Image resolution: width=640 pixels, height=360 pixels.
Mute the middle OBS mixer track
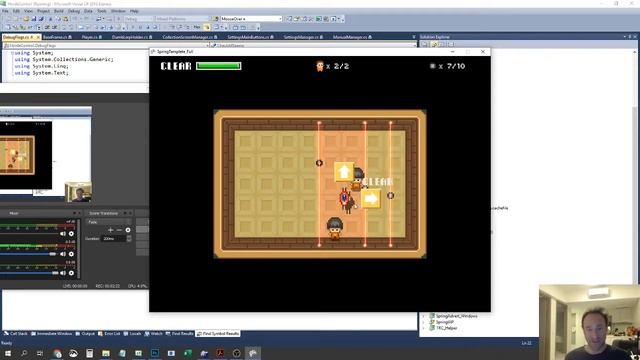tap(63, 254)
